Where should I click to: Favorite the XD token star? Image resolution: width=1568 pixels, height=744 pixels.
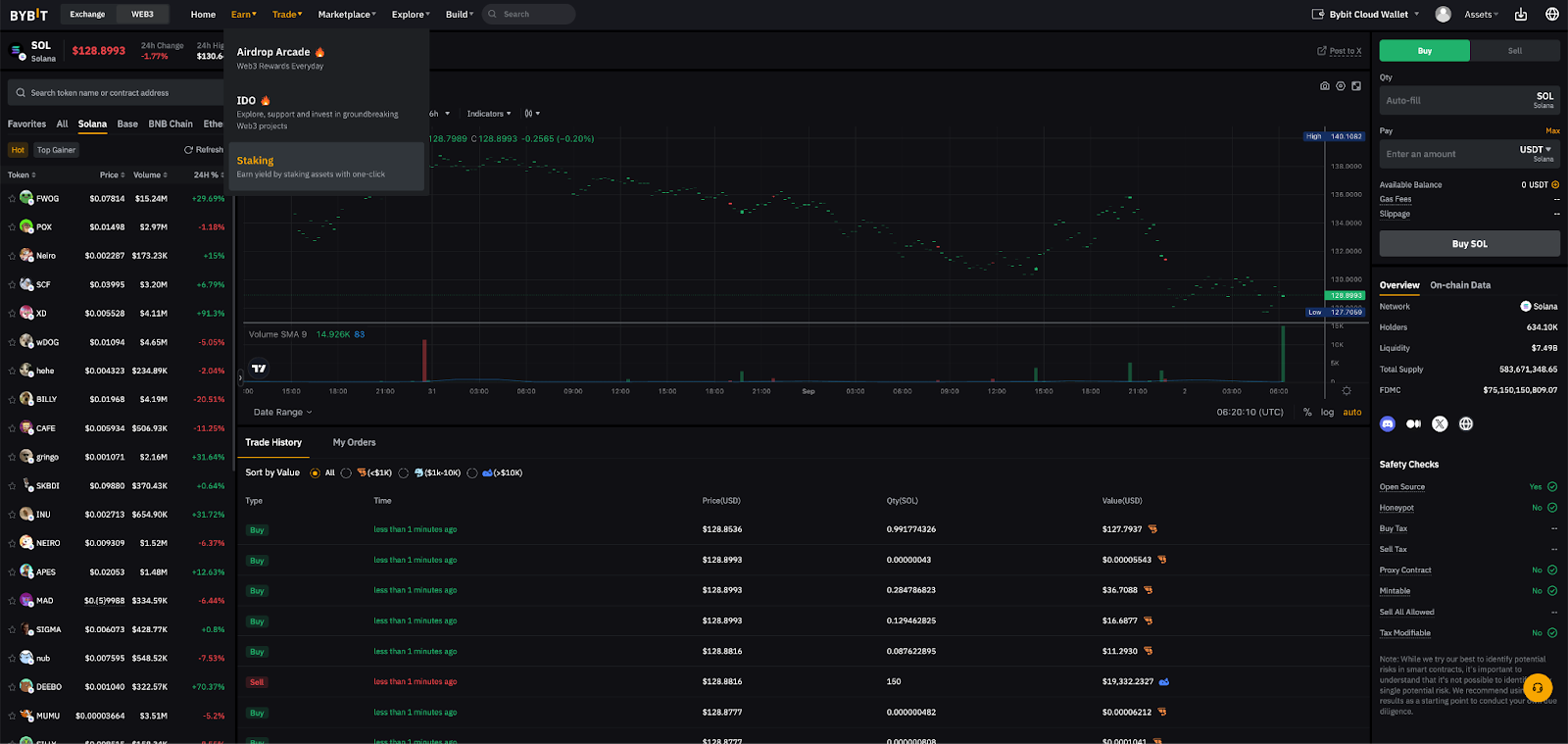click(x=12, y=314)
